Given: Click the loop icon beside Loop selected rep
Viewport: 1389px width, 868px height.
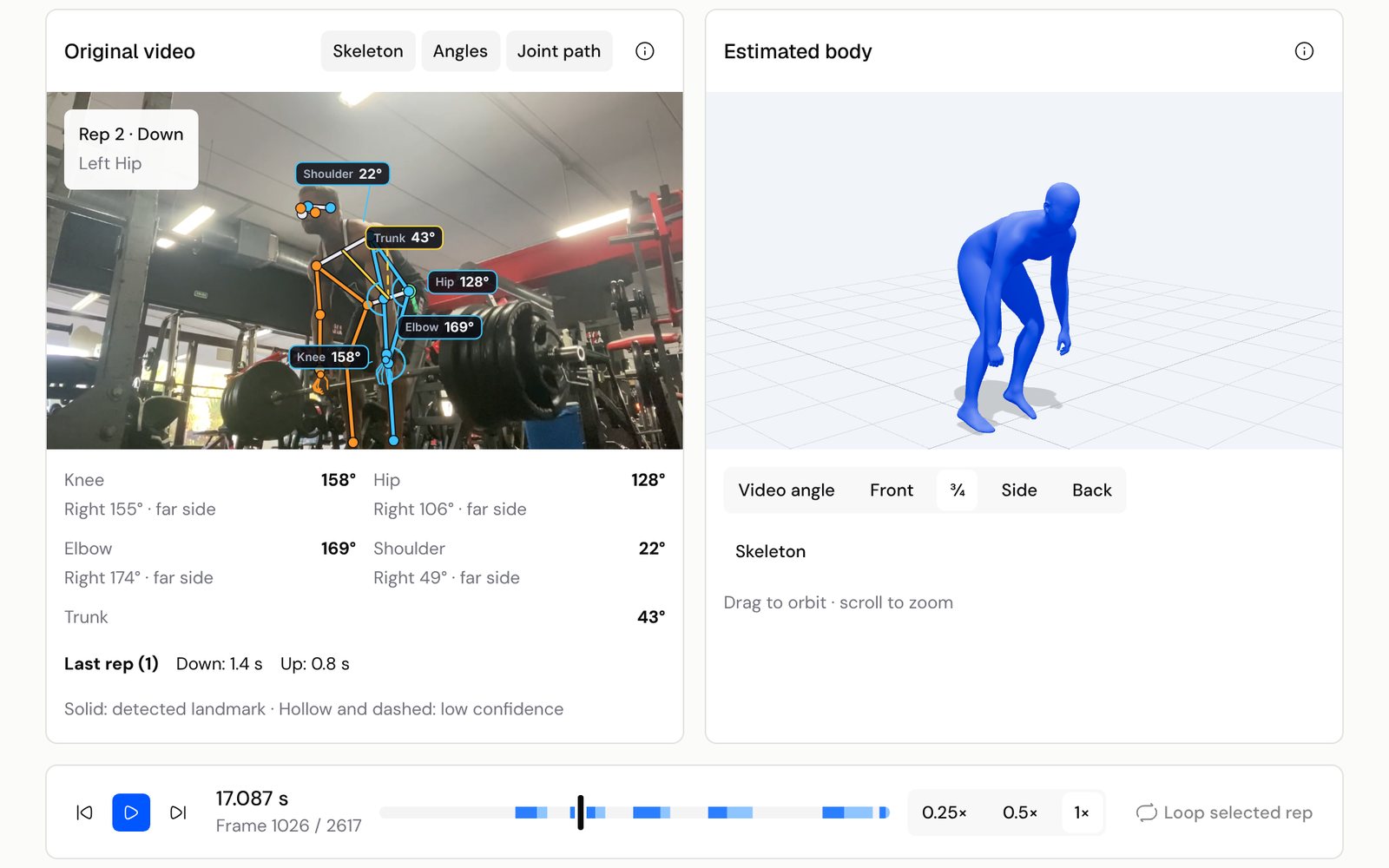Looking at the screenshot, I should pos(1146,812).
